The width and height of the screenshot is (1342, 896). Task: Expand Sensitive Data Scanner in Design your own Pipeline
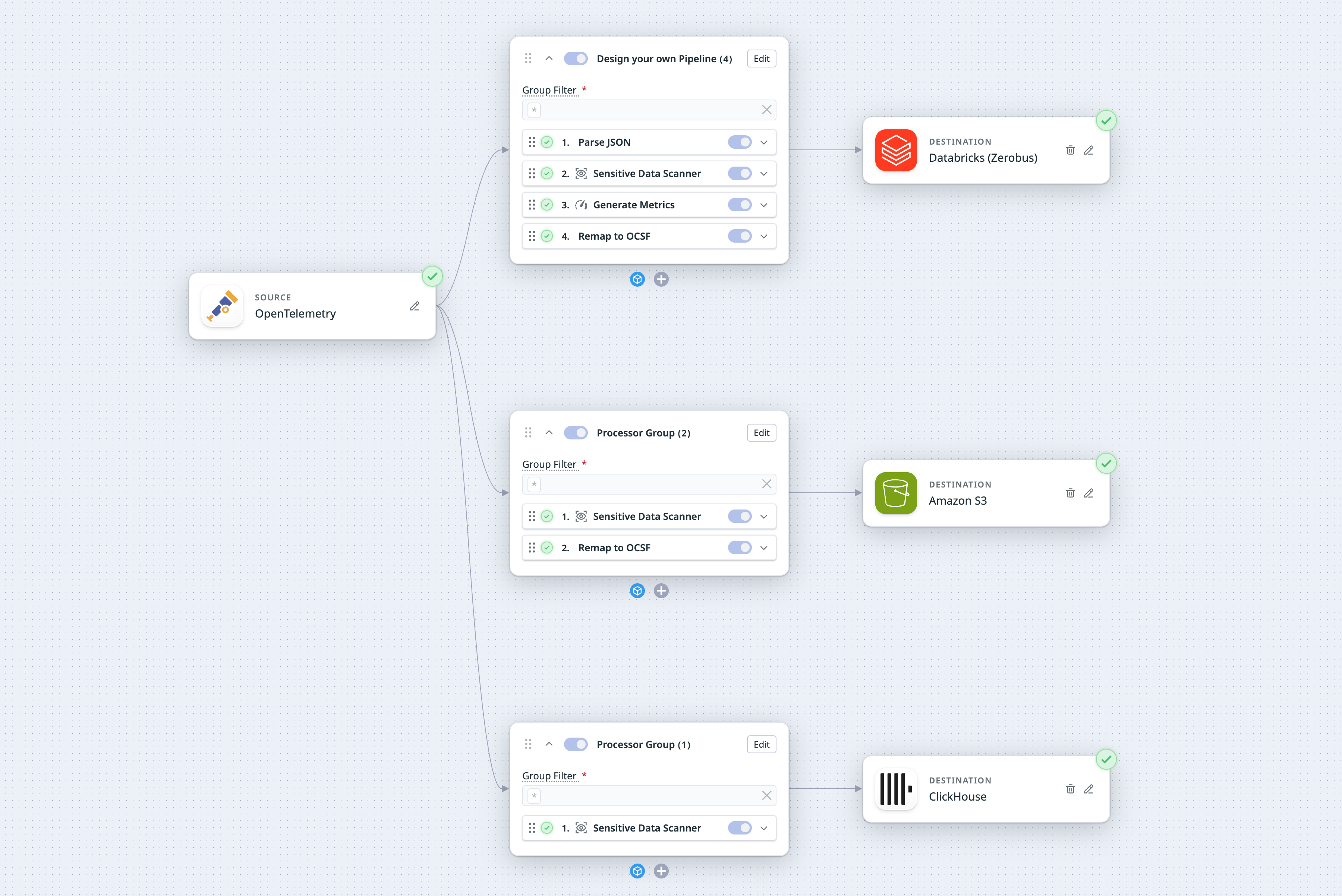click(763, 174)
